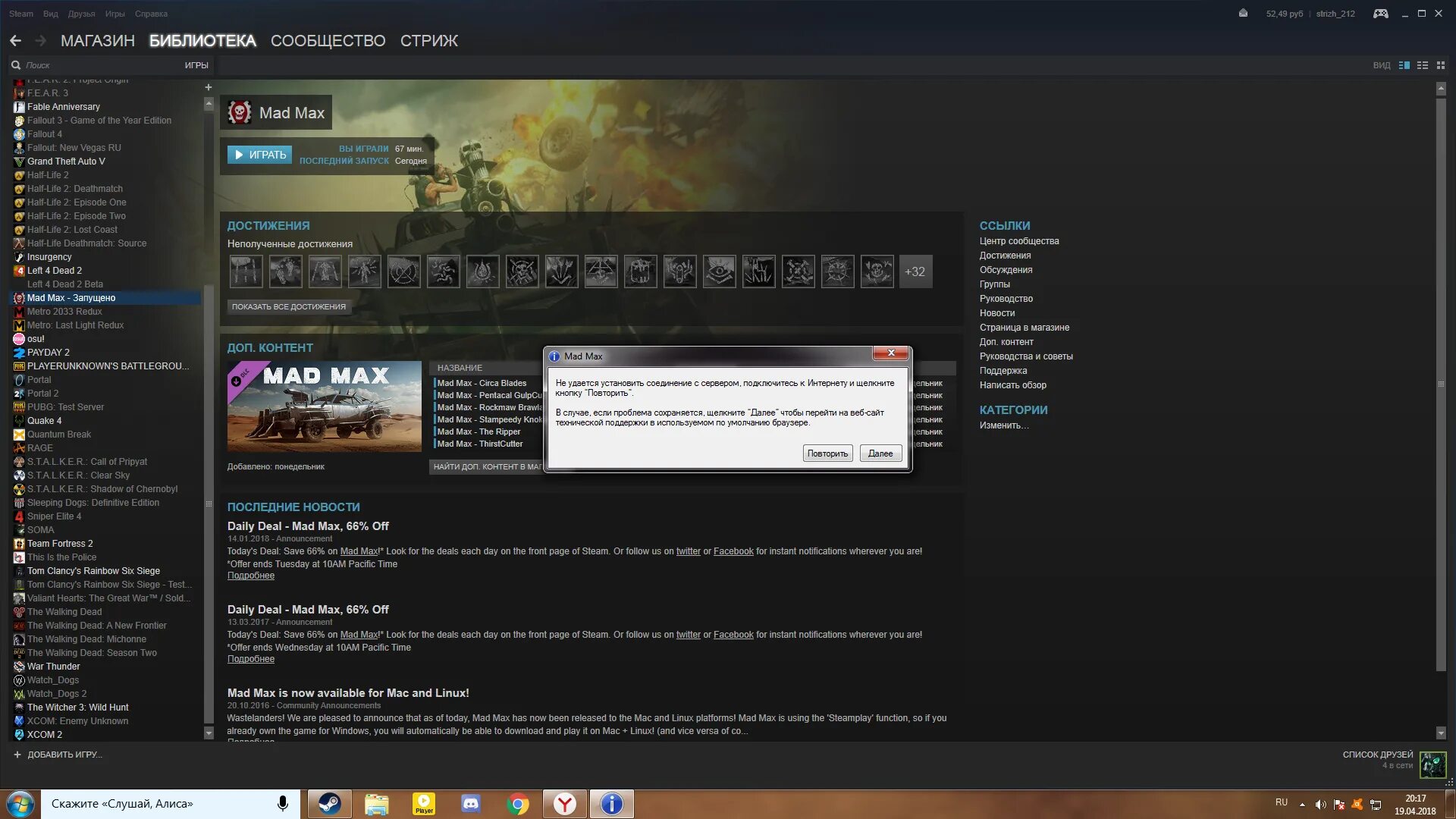Open Steam from the taskbar
This screenshot has width=1456, height=819.
pos(329,804)
